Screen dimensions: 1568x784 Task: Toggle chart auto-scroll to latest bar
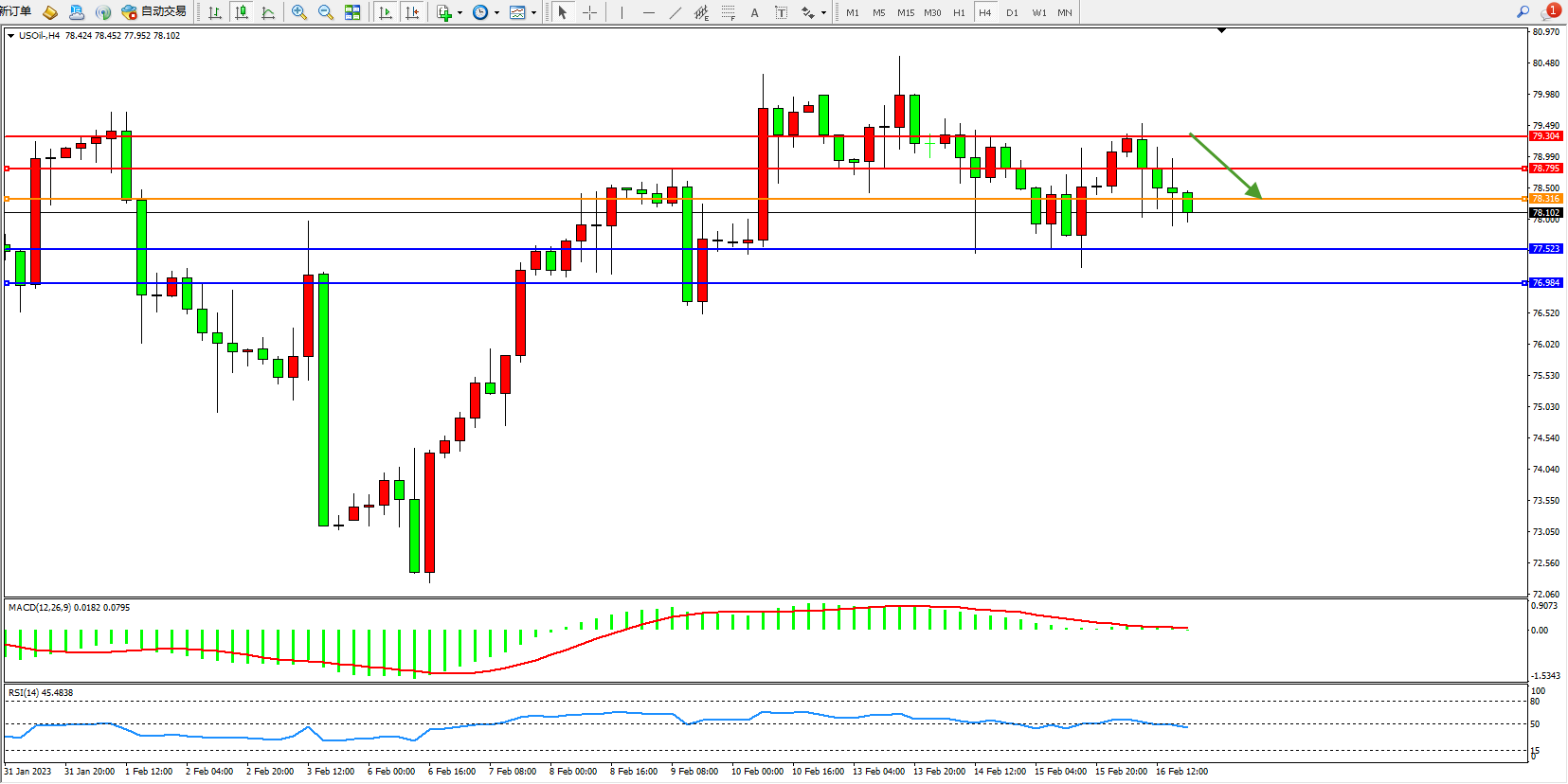point(385,12)
